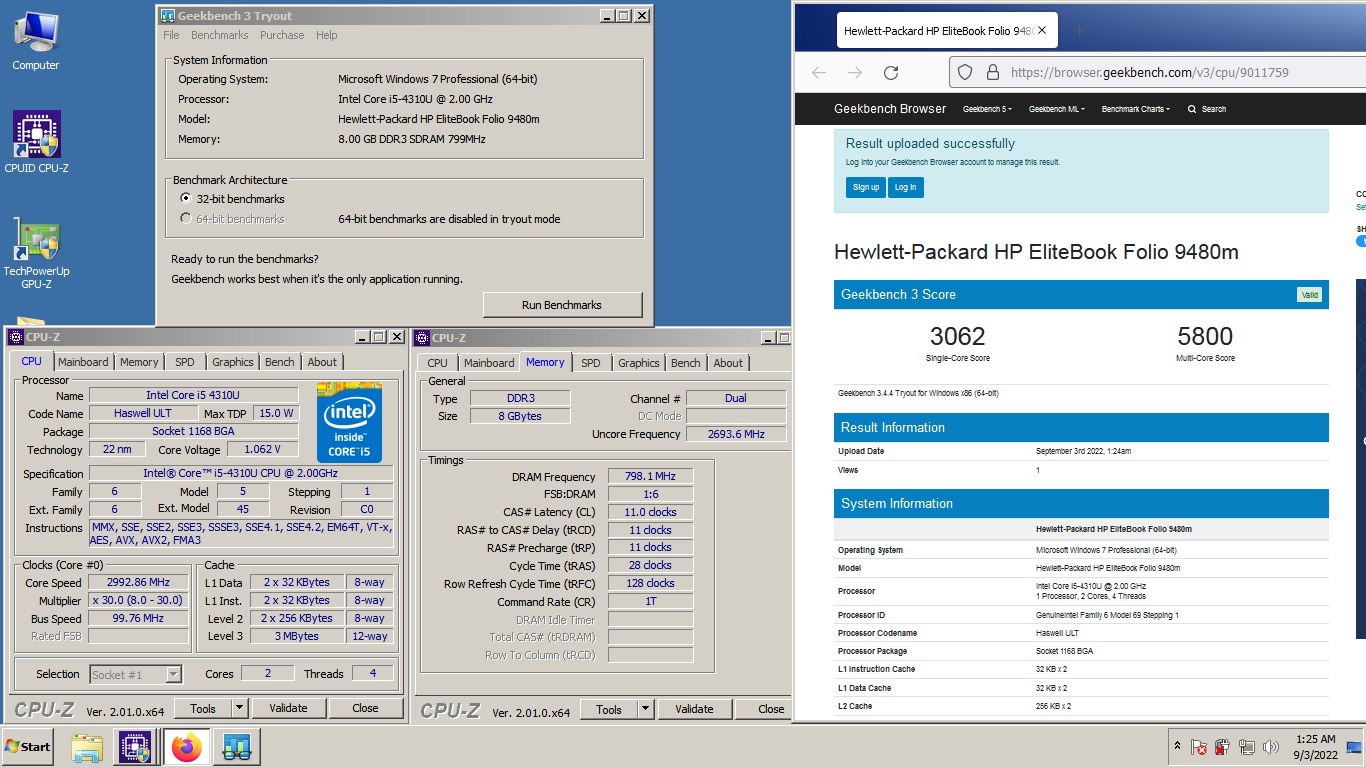
Task: Open the Benchmarks menu in Geekbench
Action: tap(220, 35)
